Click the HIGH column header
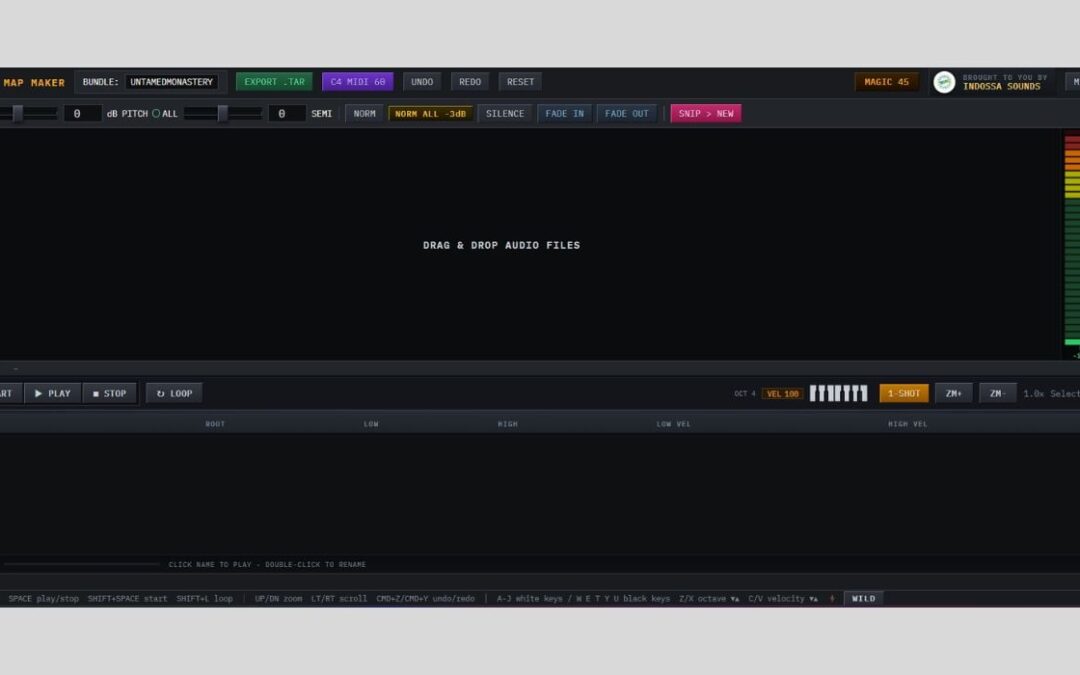The image size is (1080, 675). tap(508, 424)
